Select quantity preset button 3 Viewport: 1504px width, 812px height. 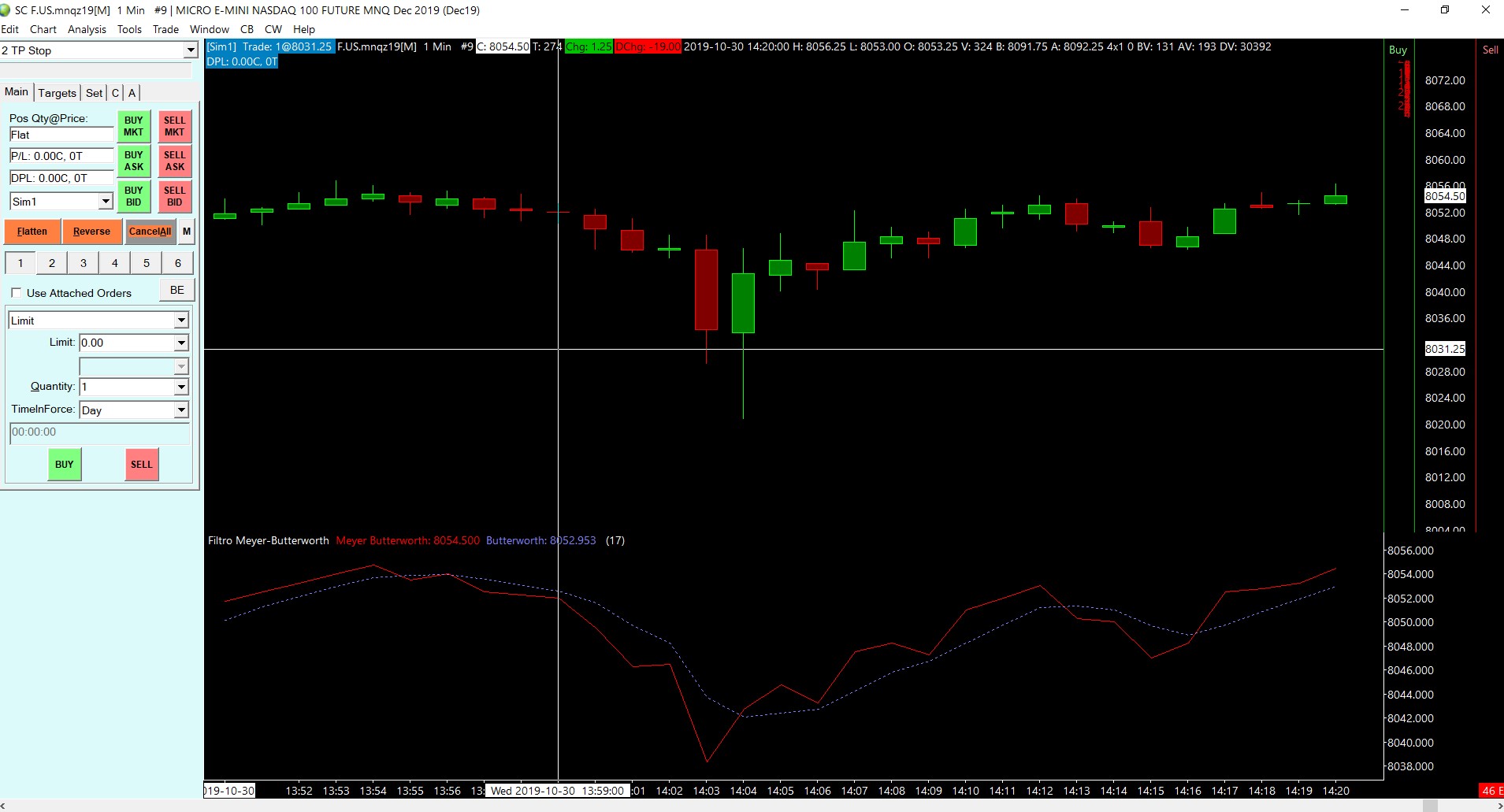pos(84,263)
